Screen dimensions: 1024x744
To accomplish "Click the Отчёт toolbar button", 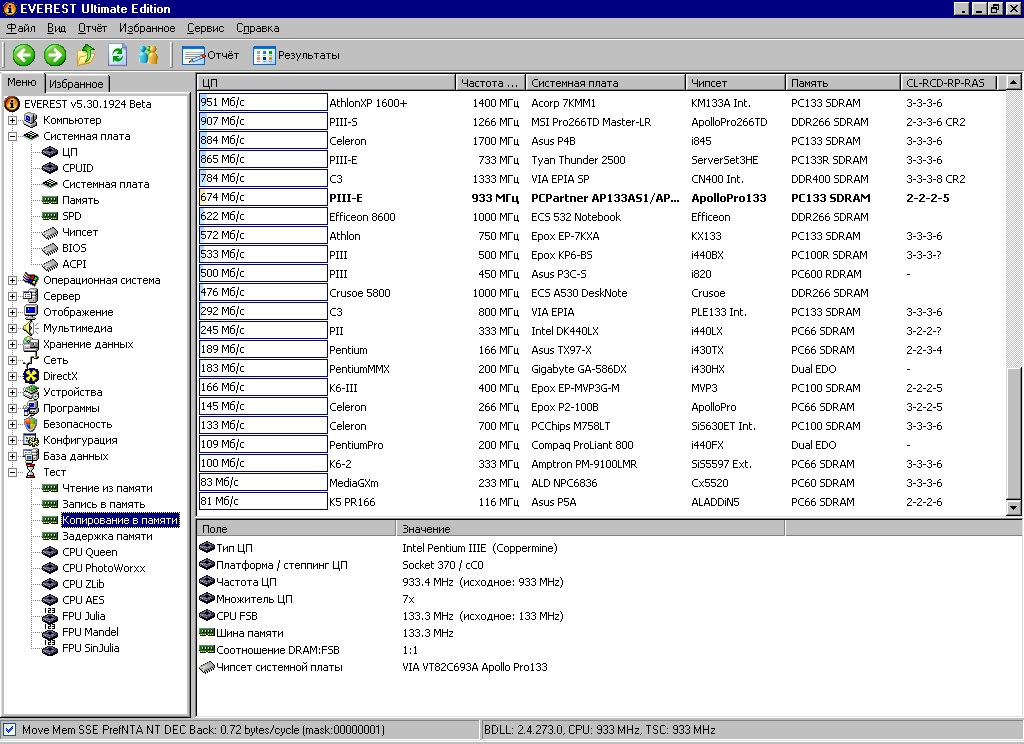I will (x=211, y=55).
